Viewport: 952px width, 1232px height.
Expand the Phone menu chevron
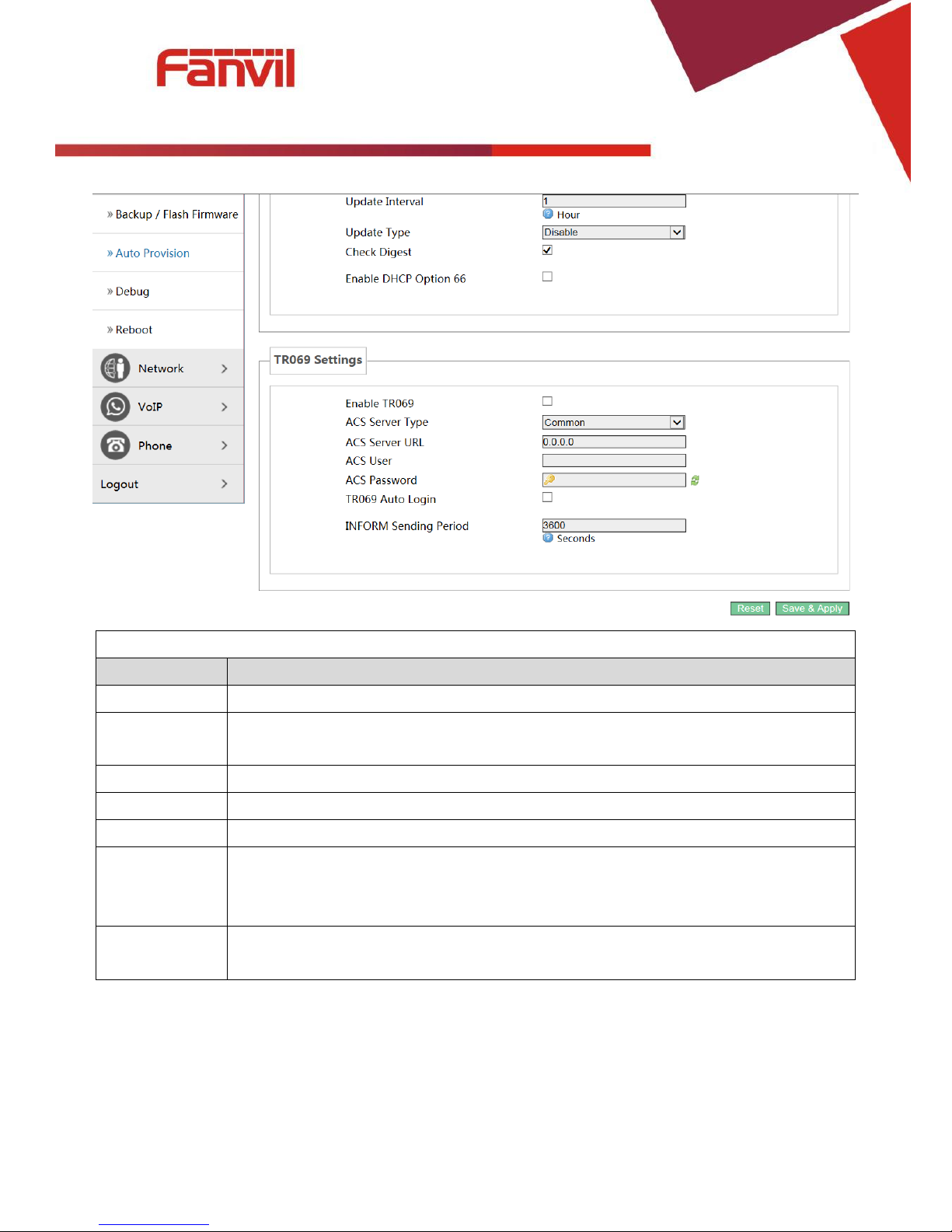225,445
